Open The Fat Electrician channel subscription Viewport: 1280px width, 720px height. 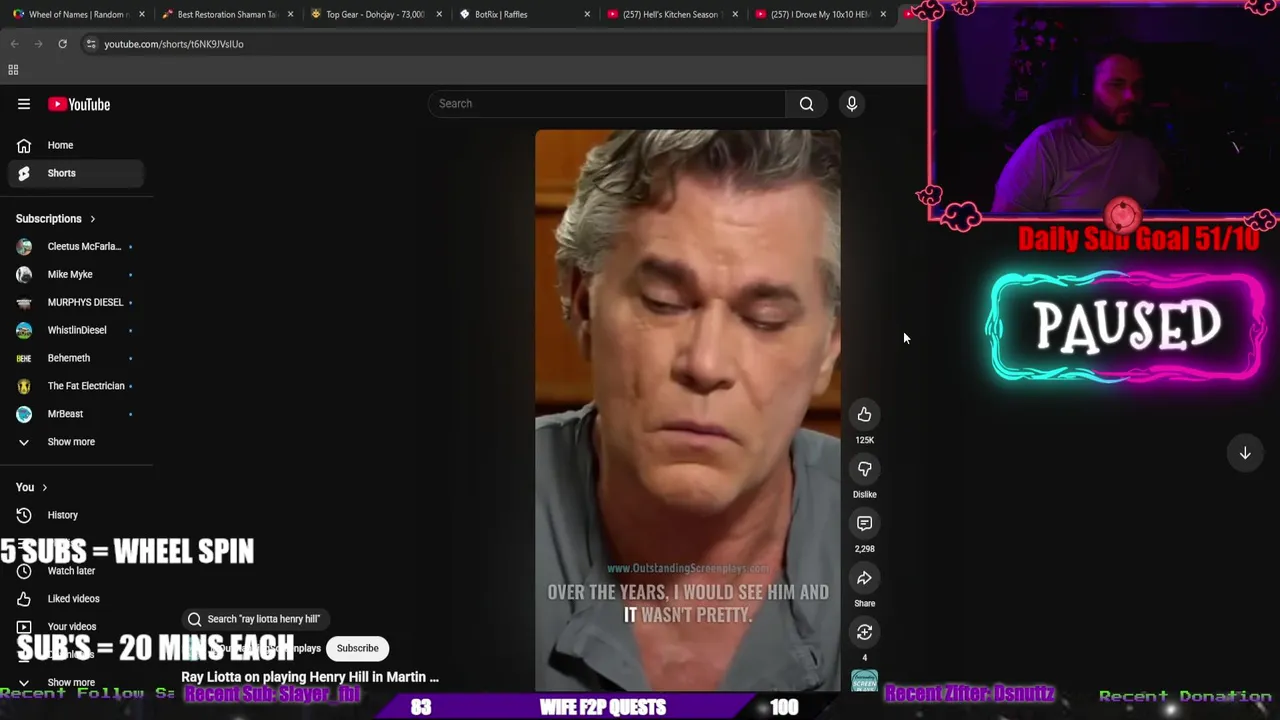pyautogui.click(x=76, y=386)
